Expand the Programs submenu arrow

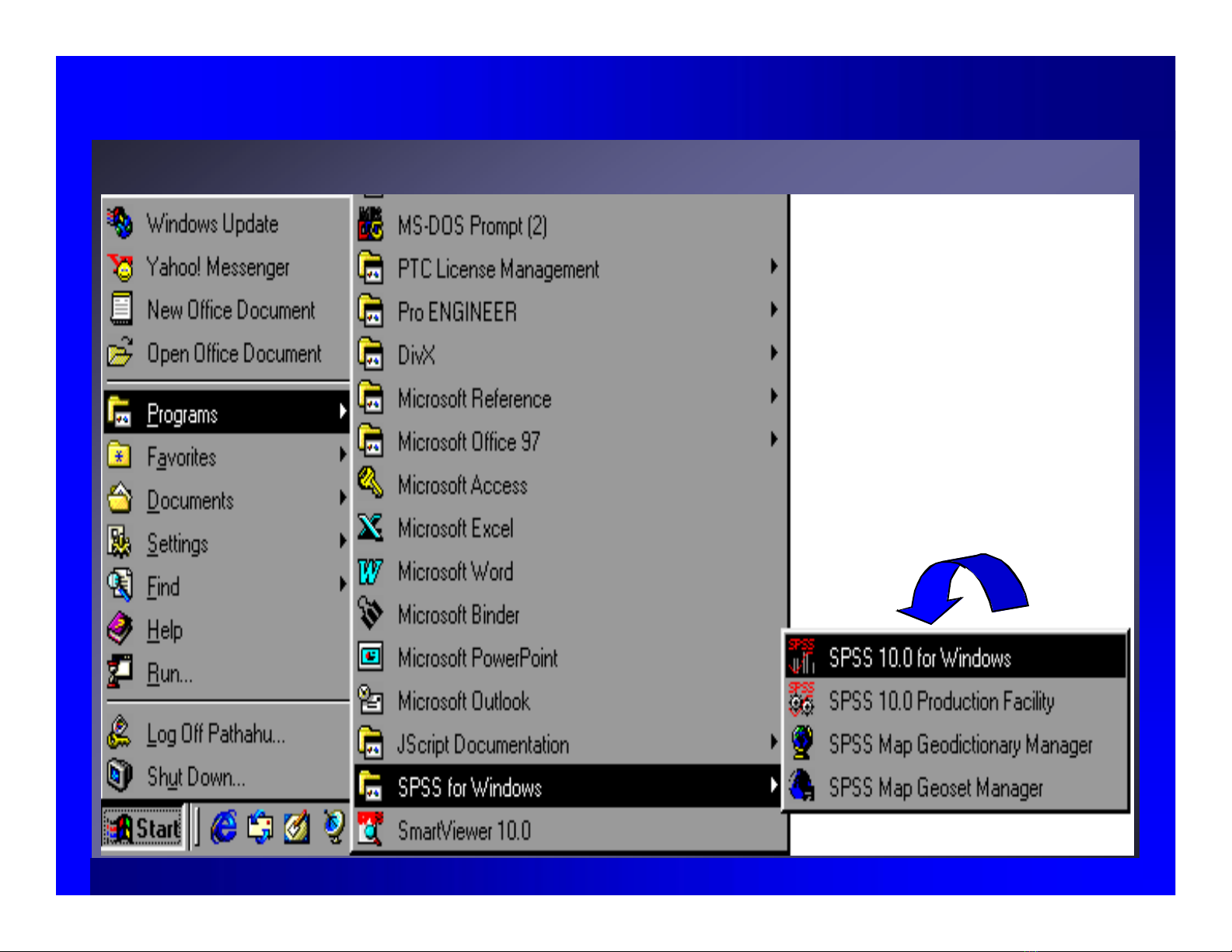(x=342, y=412)
